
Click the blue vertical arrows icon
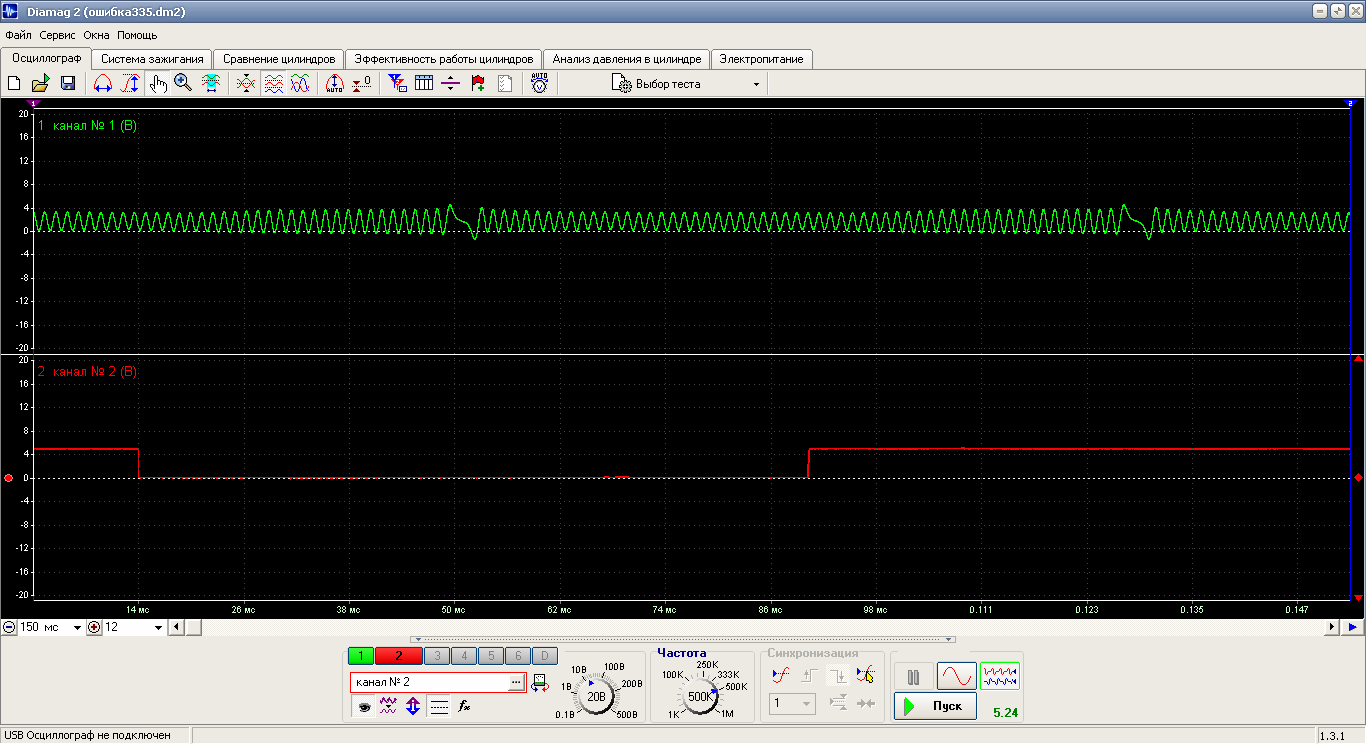pyautogui.click(x=413, y=706)
